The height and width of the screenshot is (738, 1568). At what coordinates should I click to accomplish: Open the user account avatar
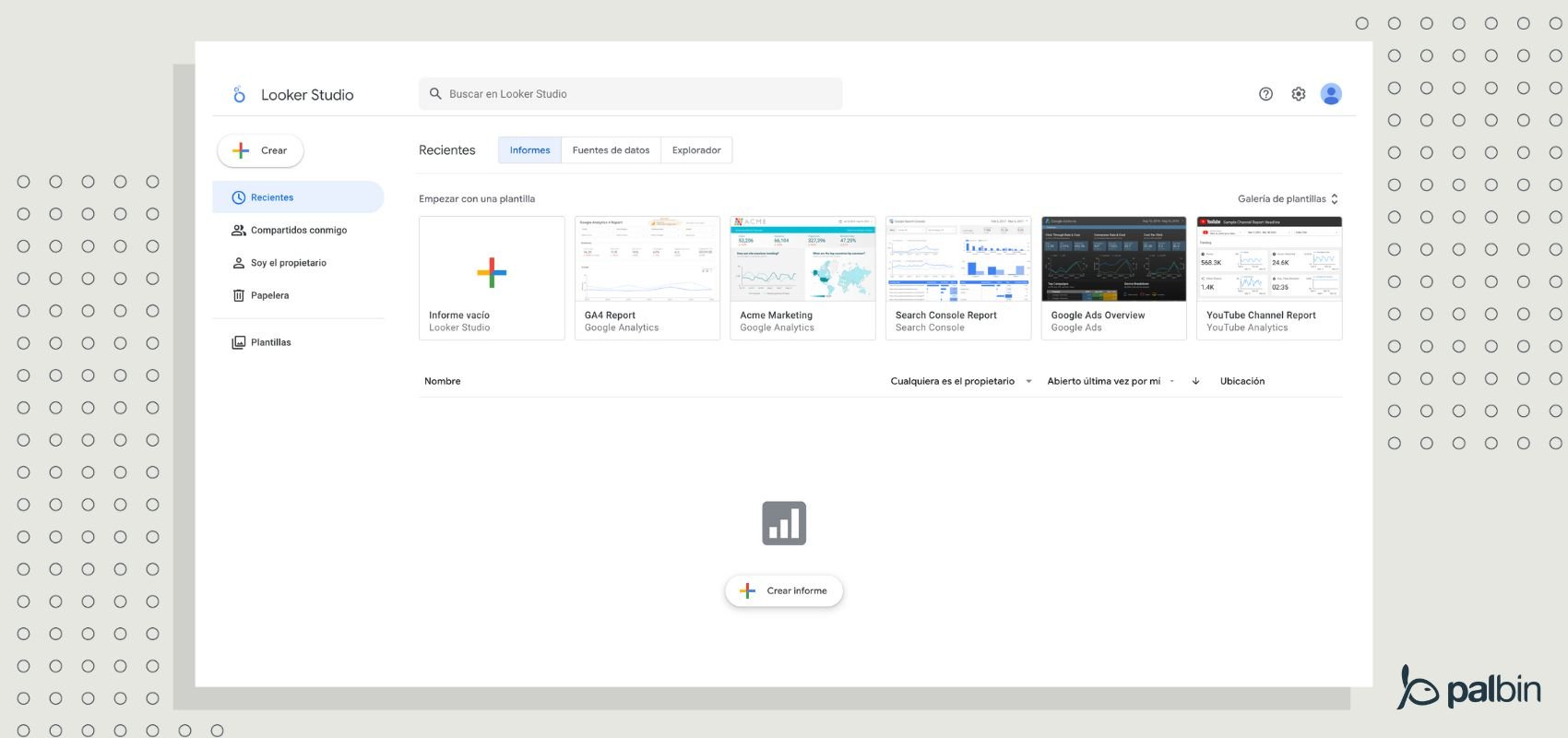[x=1331, y=94]
